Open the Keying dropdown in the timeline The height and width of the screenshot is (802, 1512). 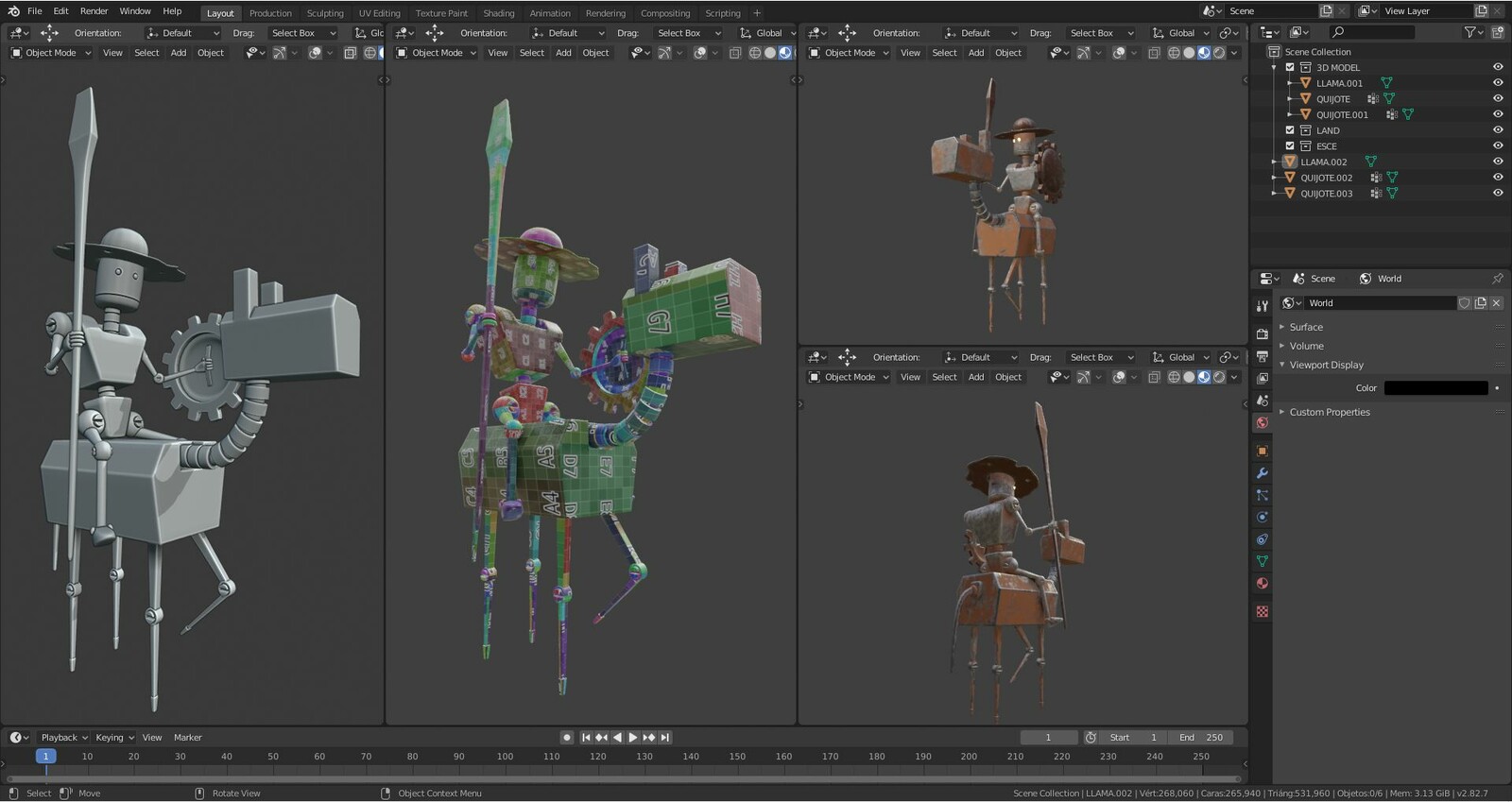coord(114,738)
